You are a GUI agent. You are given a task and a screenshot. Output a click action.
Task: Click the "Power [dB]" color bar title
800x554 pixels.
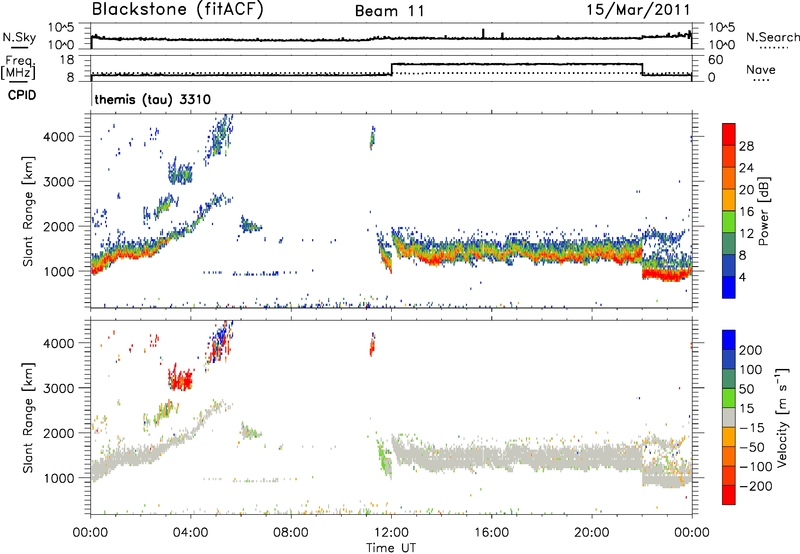pyautogui.click(x=763, y=211)
